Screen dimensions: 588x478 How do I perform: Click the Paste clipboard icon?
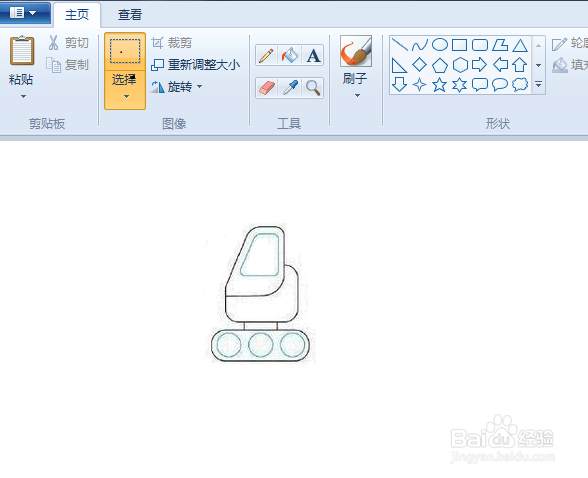pyautogui.click(x=22, y=50)
